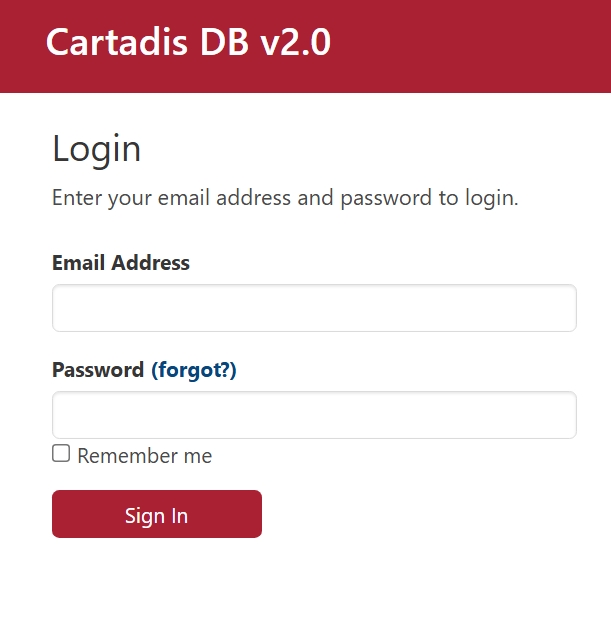Viewport: 611px width, 642px height.
Task: Click the field below the Password label
Action: pyautogui.click(x=314, y=415)
